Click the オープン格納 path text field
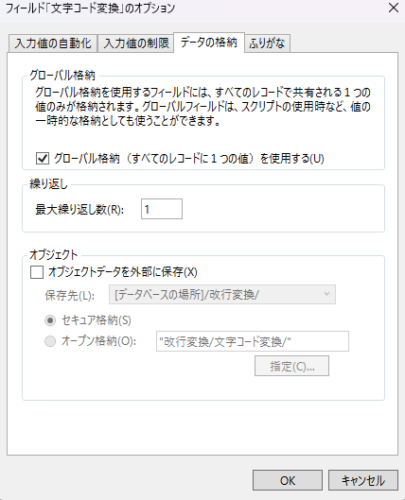This screenshot has height=500, width=405. 252,341
